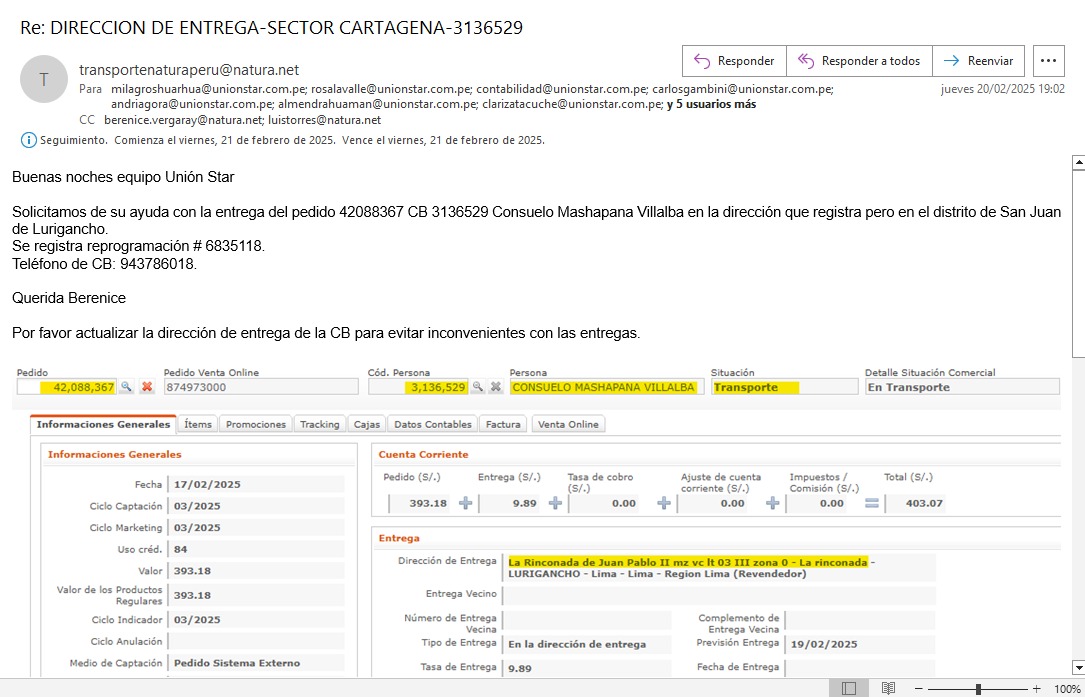Click the Pedido Venta Online field
The width and height of the screenshot is (1085, 697).
click(260, 387)
